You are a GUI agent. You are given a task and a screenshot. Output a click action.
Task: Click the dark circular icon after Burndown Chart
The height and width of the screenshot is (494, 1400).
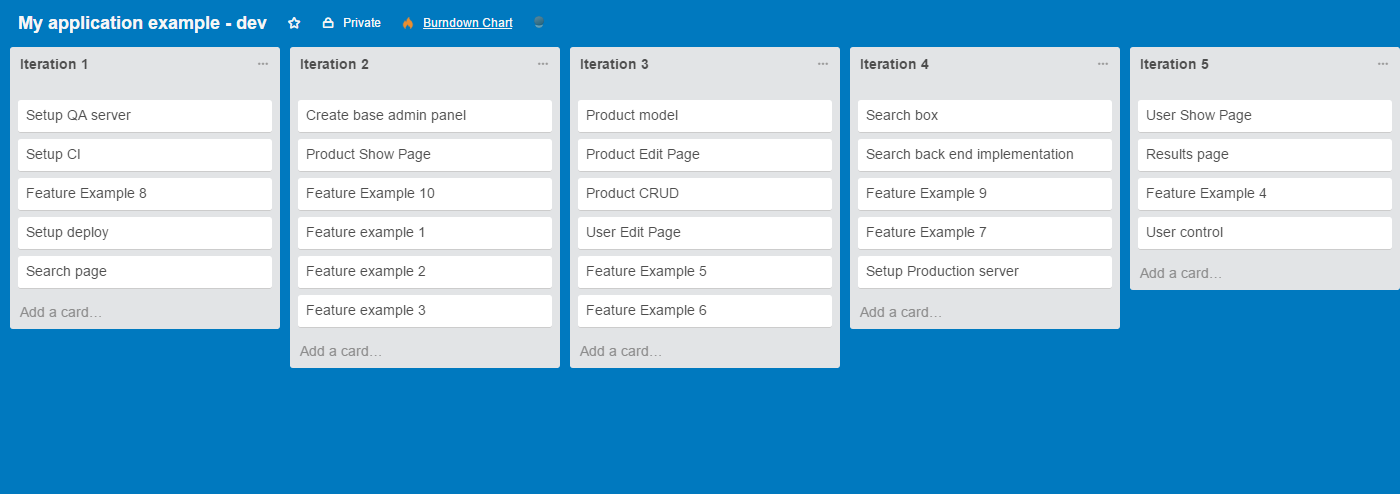click(539, 22)
